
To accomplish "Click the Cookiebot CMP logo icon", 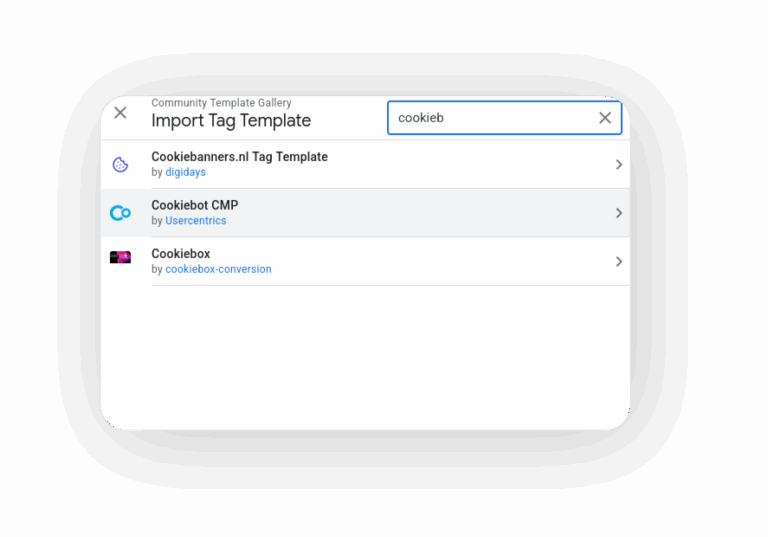I will (x=120, y=213).
